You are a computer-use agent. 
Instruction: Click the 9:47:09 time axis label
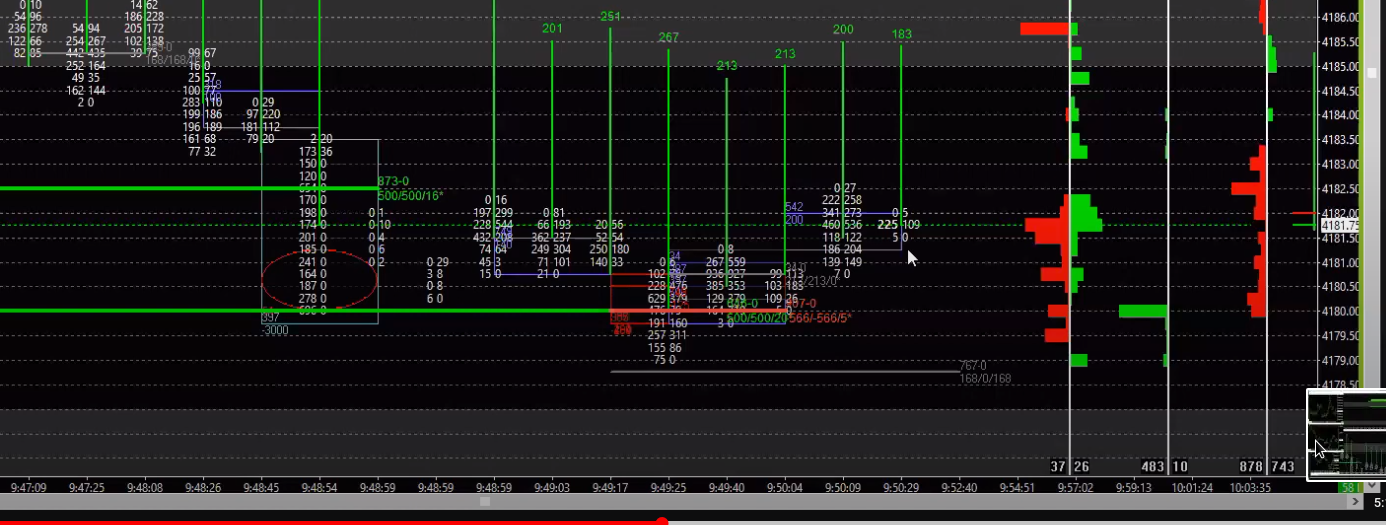28,487
